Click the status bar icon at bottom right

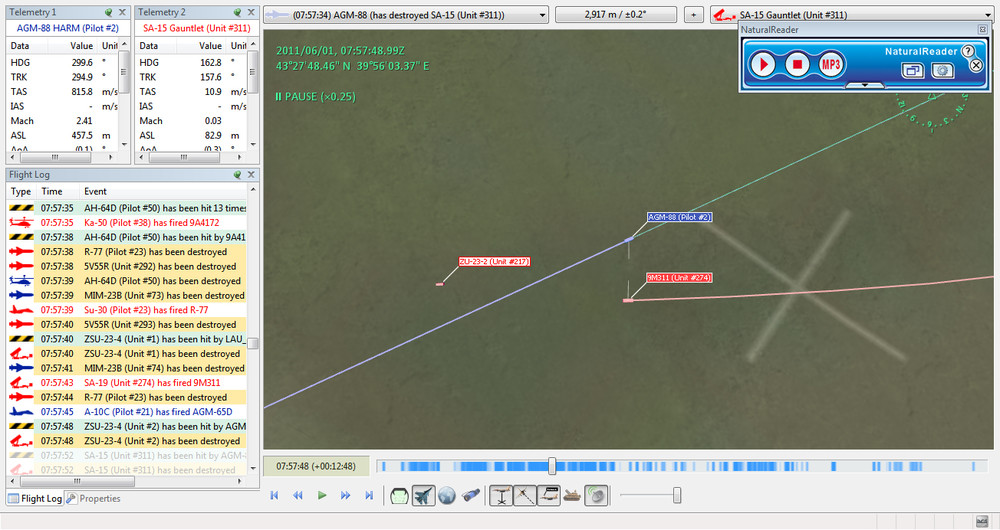tap(982, 521)
